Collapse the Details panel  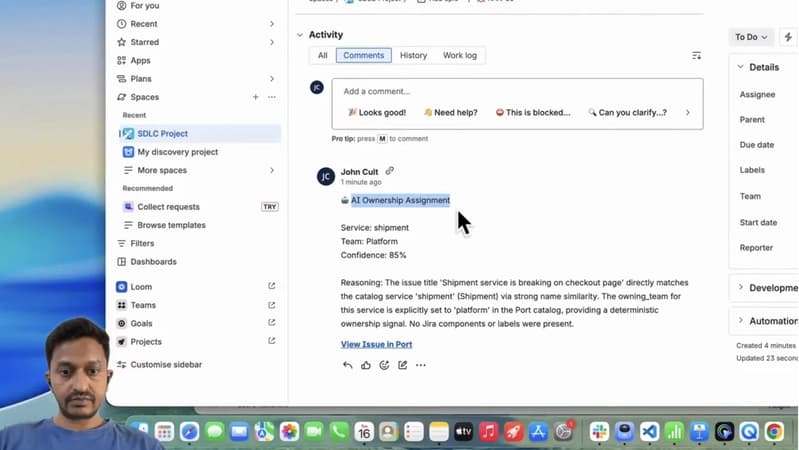[741, 67]
